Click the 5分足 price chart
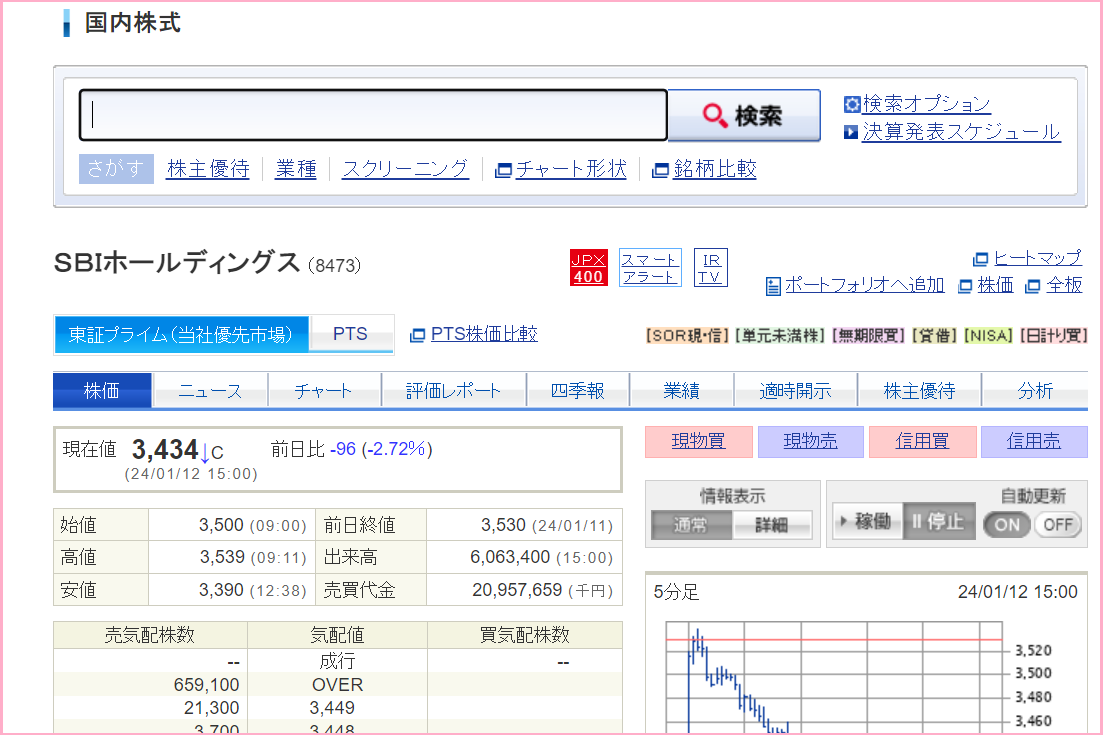 834,677
